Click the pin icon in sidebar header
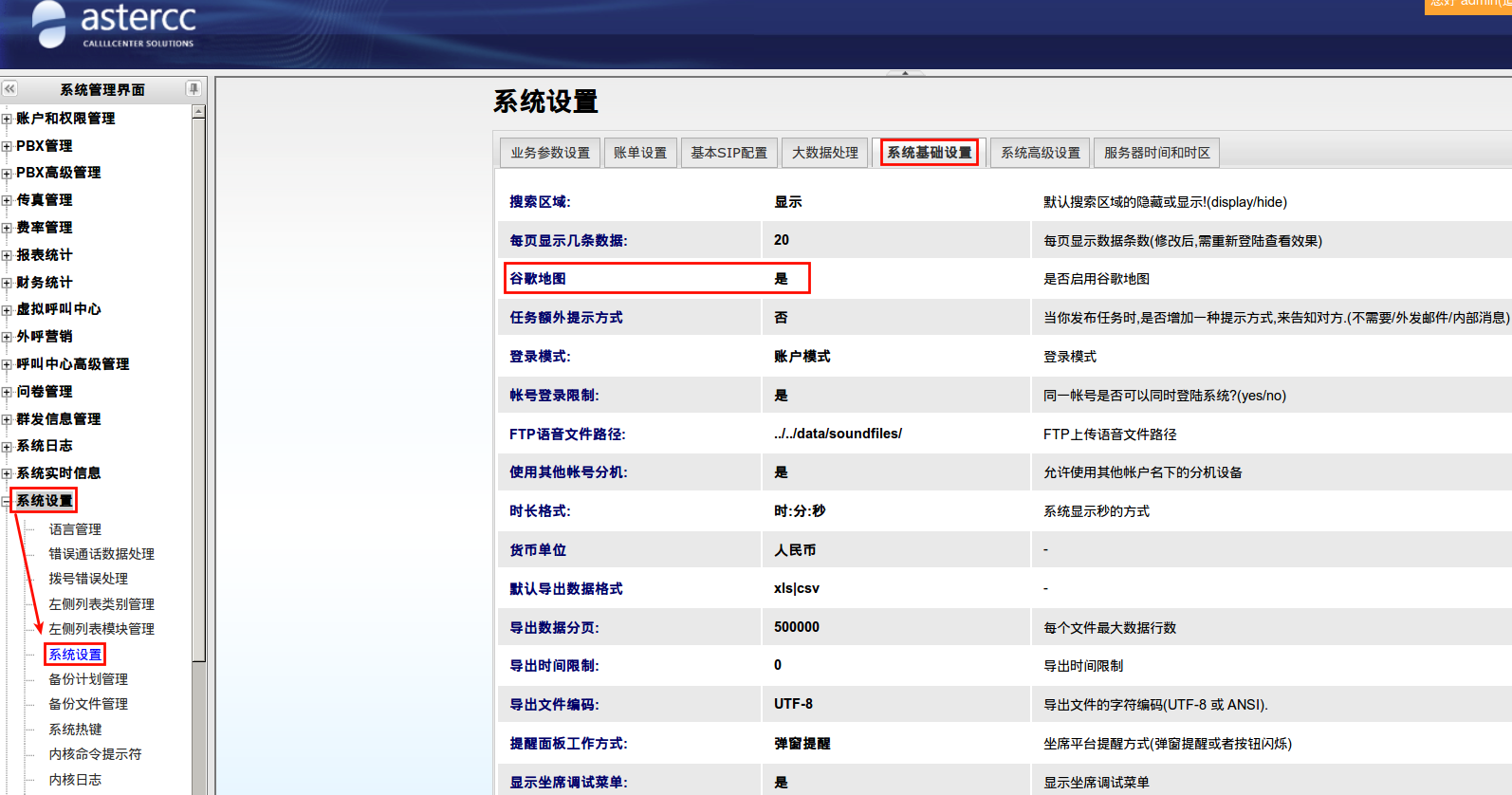This screenshot has width=1512, height=795. 194,89
